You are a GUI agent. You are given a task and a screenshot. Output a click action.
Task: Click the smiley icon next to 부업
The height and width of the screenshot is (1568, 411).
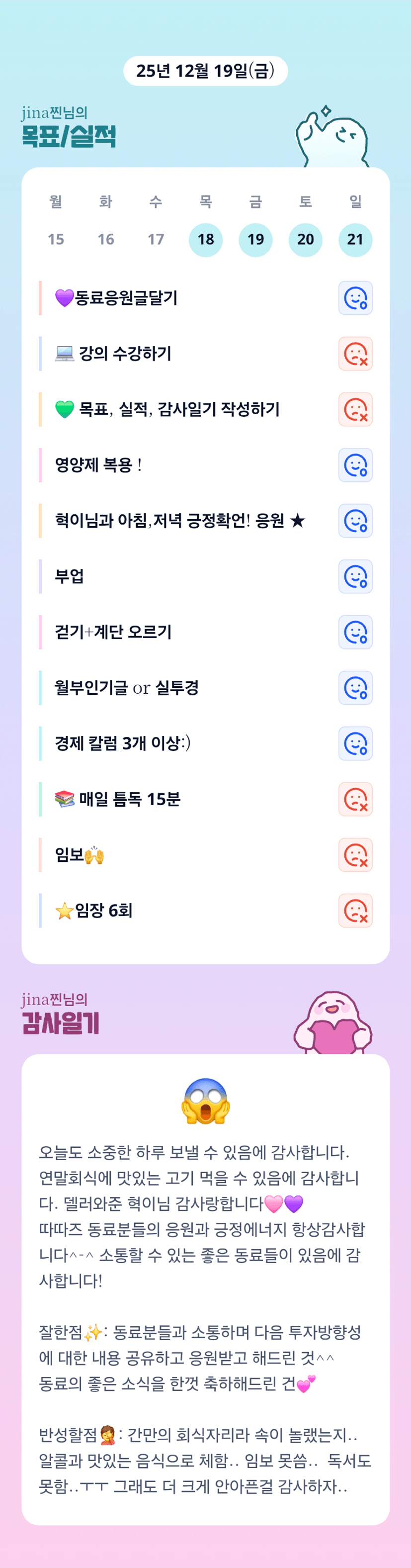[x=355, y=576]
